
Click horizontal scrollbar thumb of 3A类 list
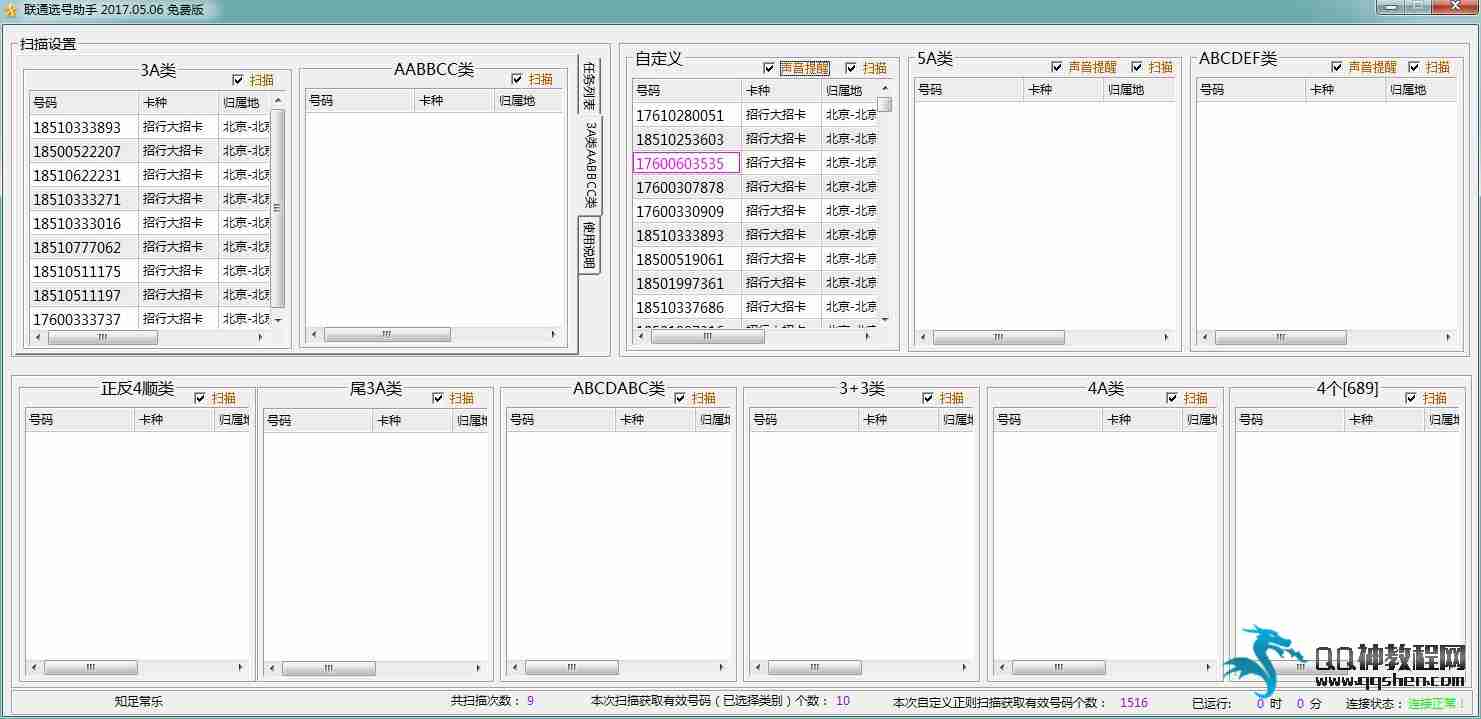[102, 338]
